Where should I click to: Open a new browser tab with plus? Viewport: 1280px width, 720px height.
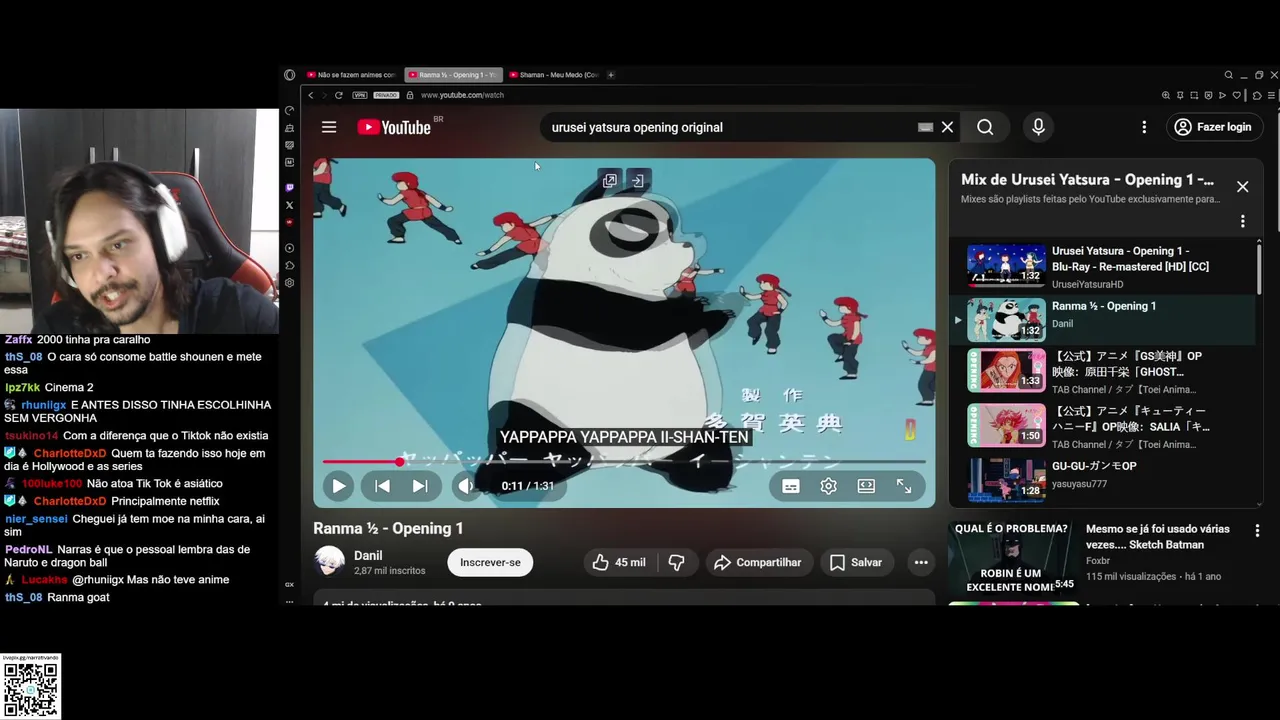[611, 75]
